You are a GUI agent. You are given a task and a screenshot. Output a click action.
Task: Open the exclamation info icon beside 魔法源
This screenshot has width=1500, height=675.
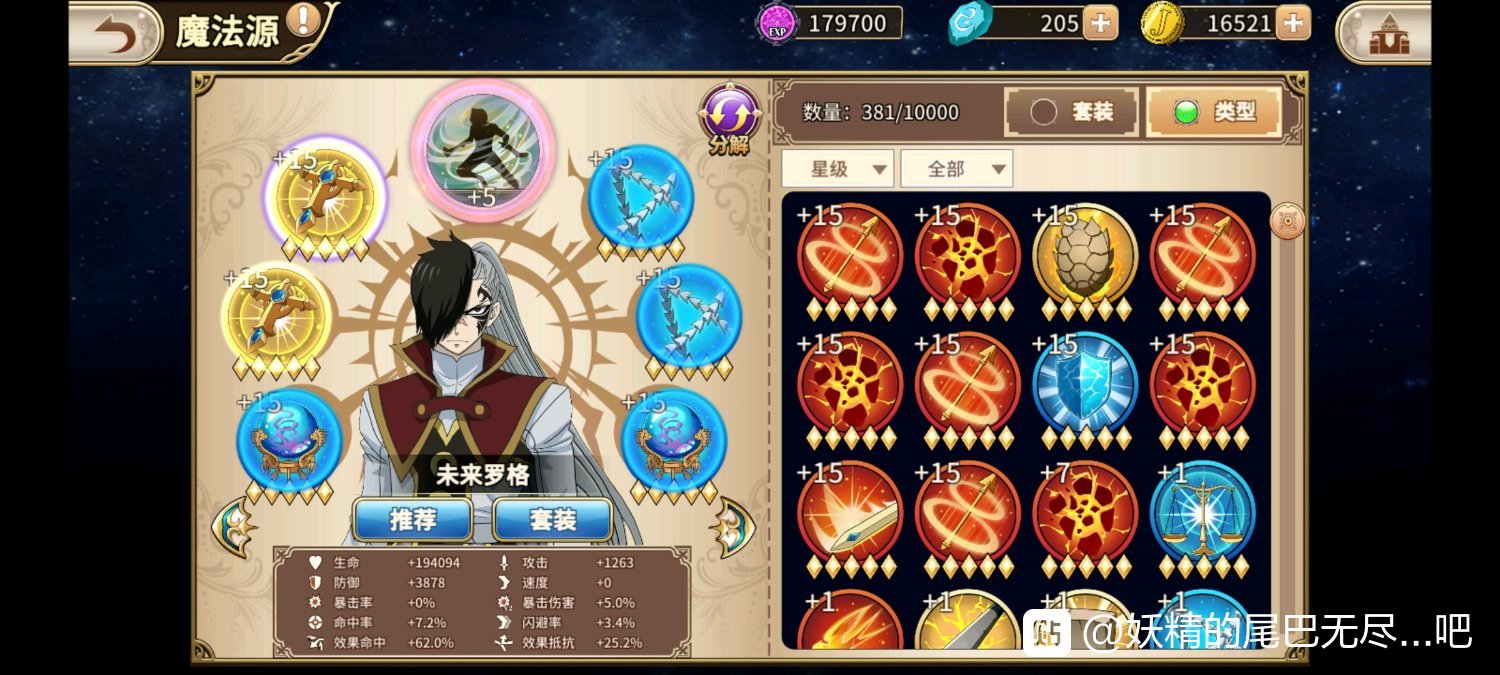pyautogui.click(x=303, y=19)
